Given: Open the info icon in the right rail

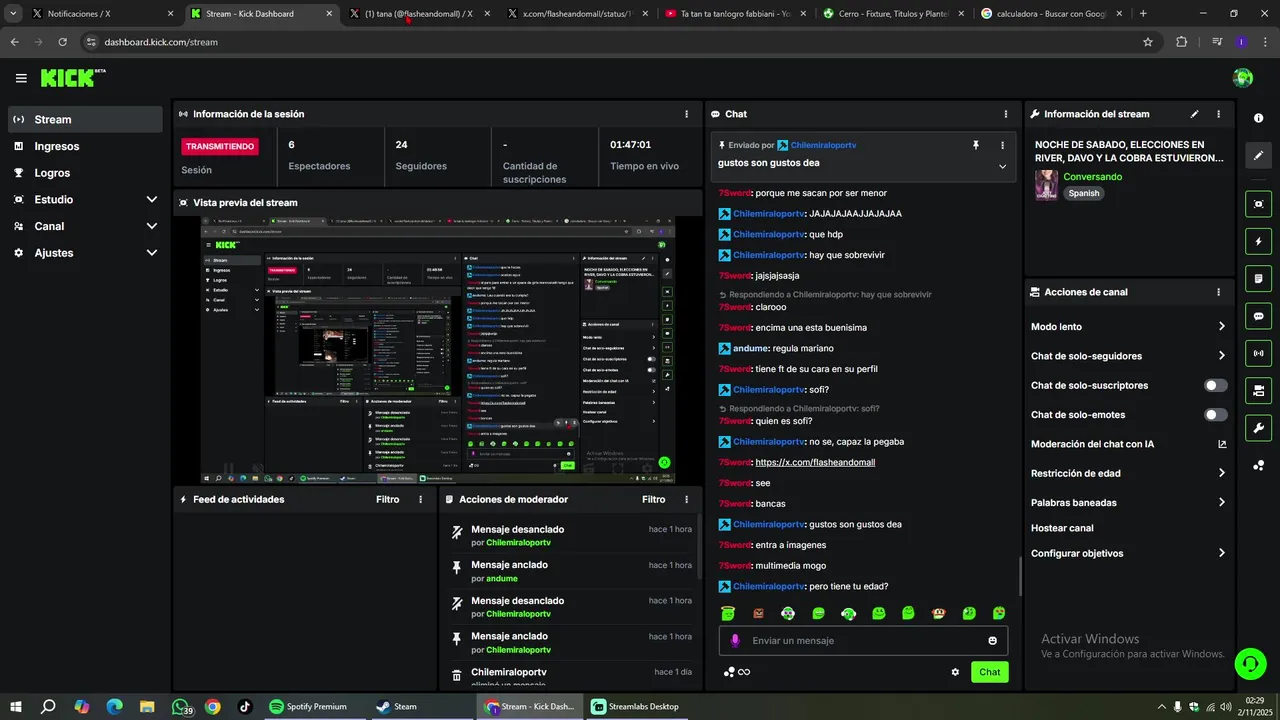Looking at the screenshot, I should (x=1258, y=118).
